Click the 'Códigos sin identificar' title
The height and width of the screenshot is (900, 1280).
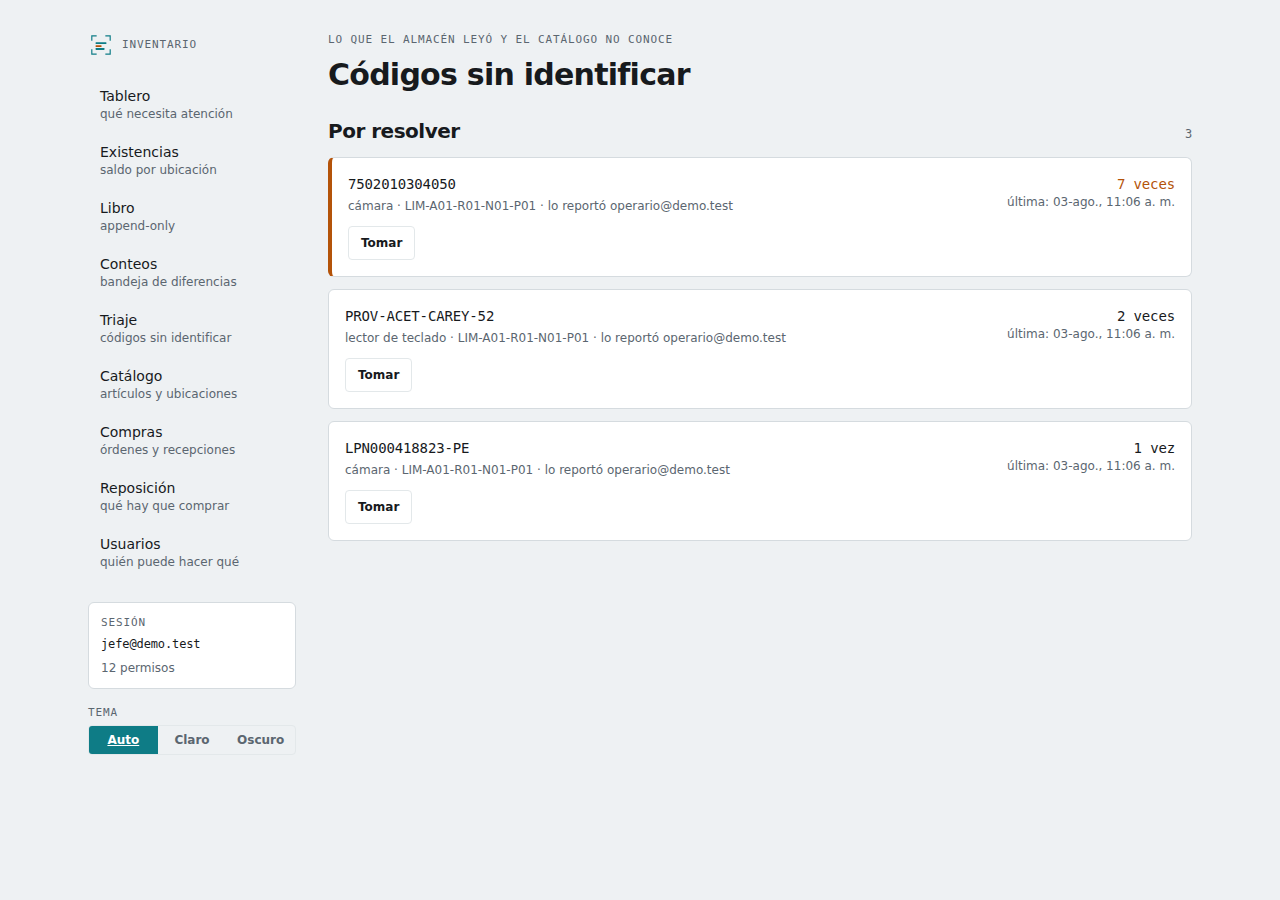tap(509, 75)
